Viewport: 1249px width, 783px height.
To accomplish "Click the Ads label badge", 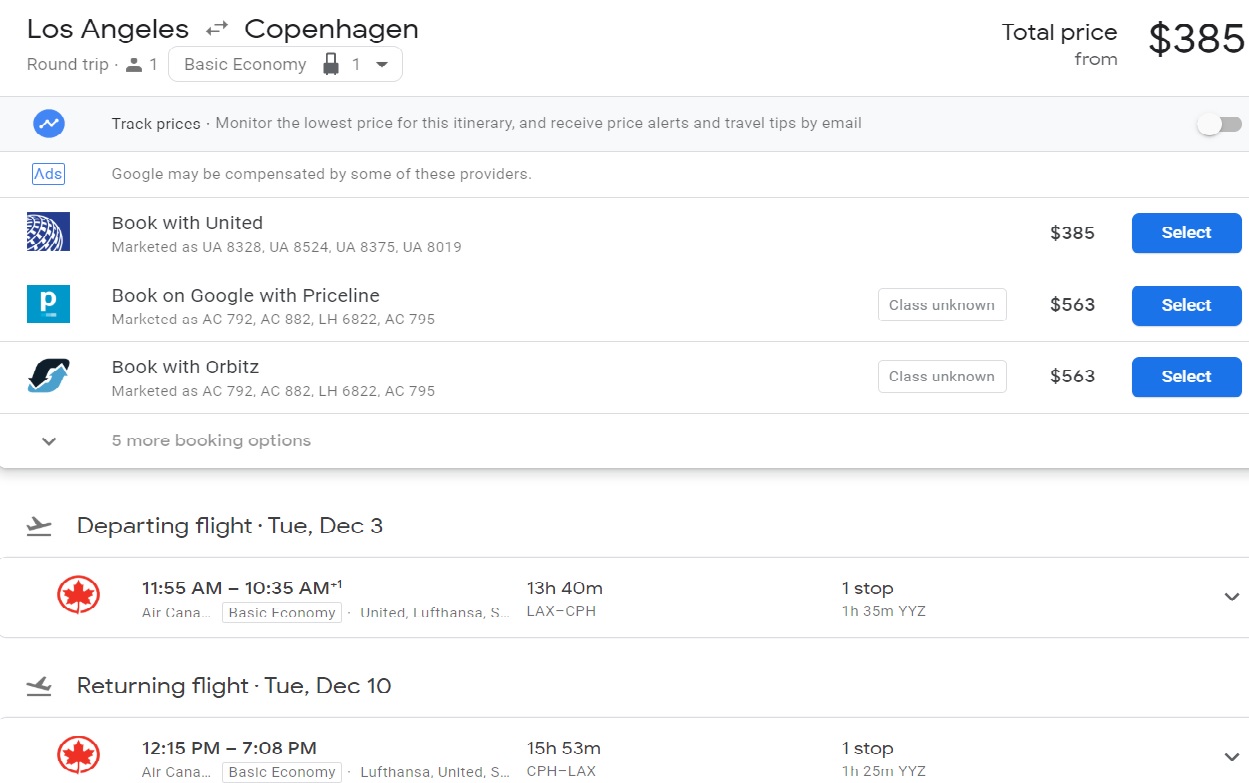I will [x=48, y=174].
